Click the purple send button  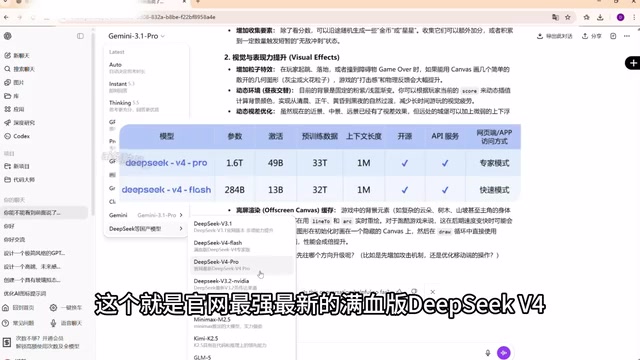coord(504,353)
